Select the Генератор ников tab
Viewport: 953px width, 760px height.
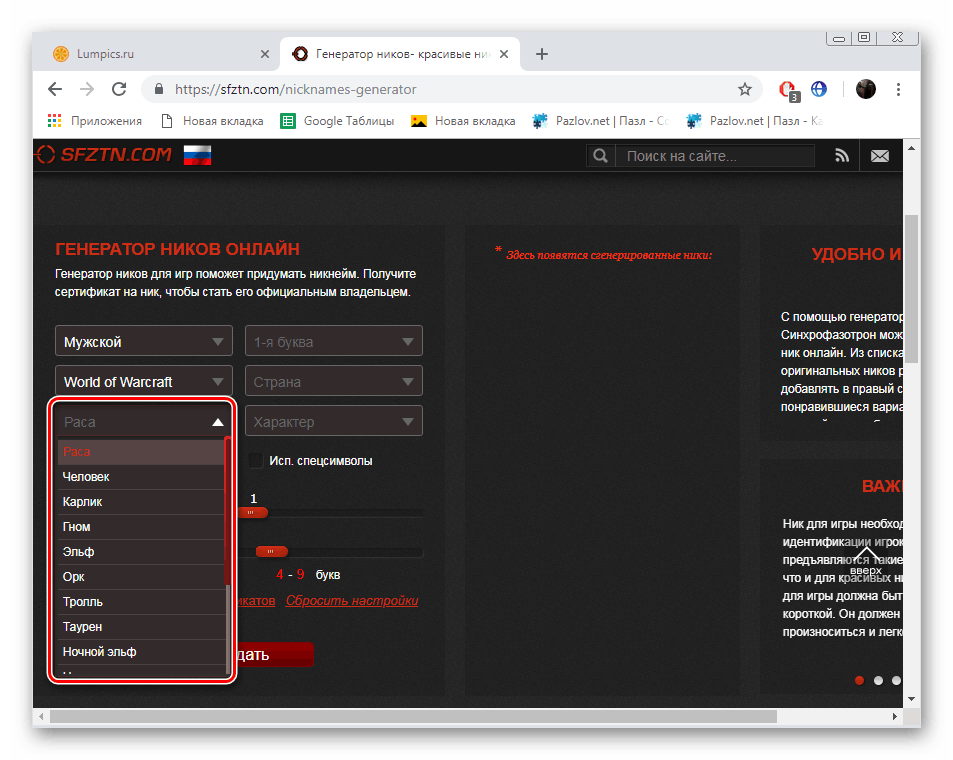coord(399,54)
